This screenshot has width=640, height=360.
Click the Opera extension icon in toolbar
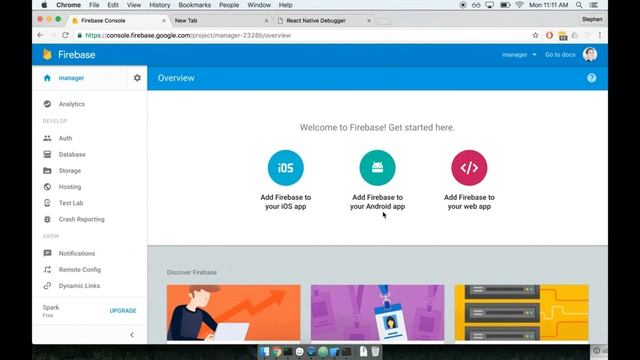(549, 36)
